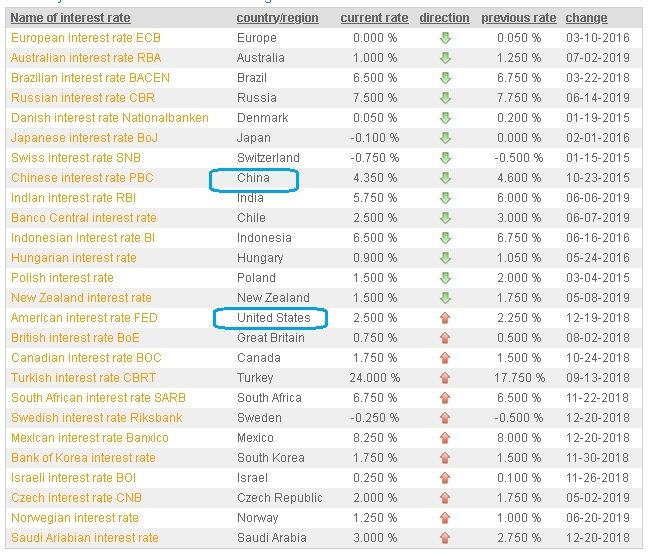Click the change column header

pyautogui.click(x=586, y=18)
